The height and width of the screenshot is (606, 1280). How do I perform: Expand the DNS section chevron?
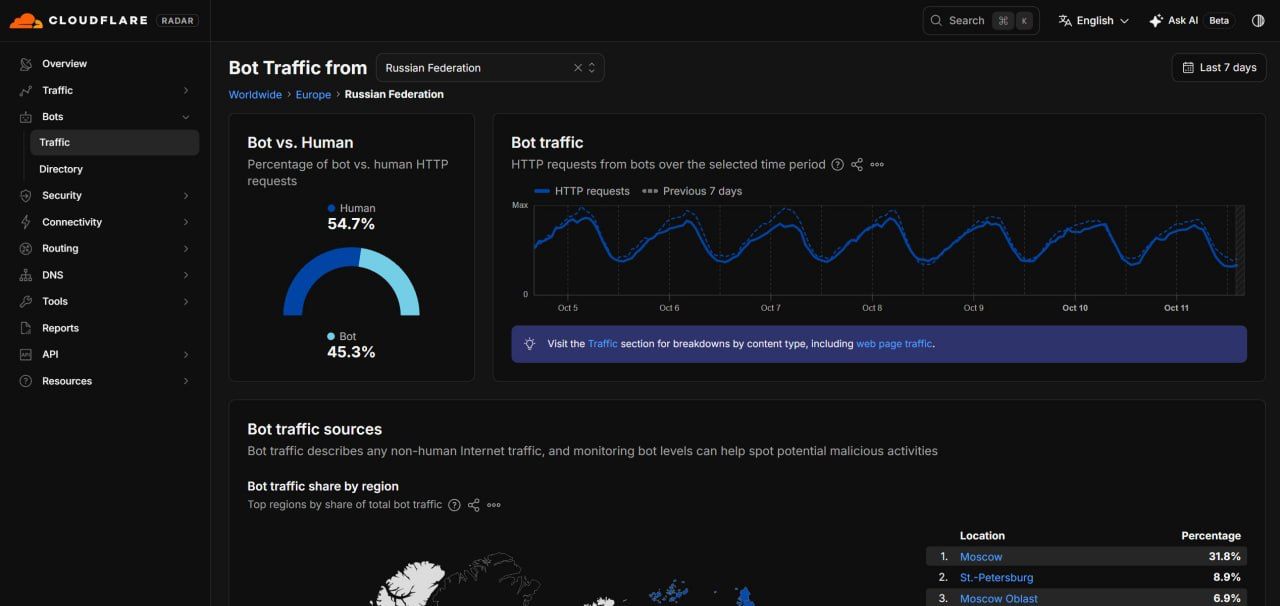186,275
